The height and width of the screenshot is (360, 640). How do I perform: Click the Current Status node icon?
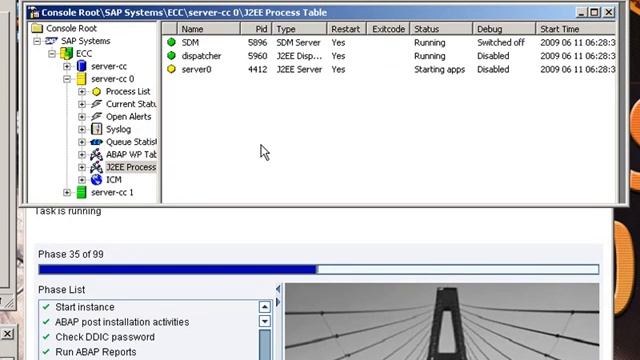click(x=96, y=104)
